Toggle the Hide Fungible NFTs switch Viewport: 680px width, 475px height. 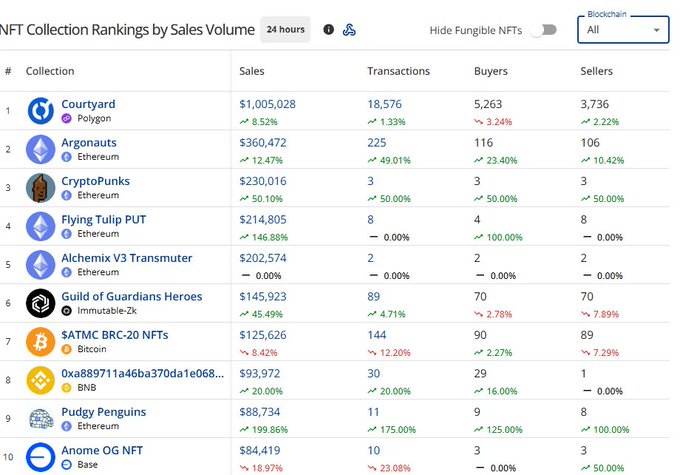pyautogui.click(x=543, y=30)
